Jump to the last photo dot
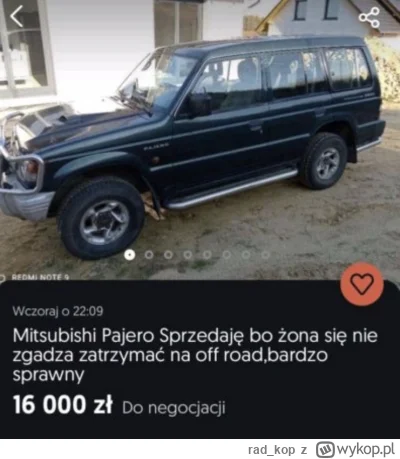The width and height of the screenshot is (400, 459). [265, 255]
